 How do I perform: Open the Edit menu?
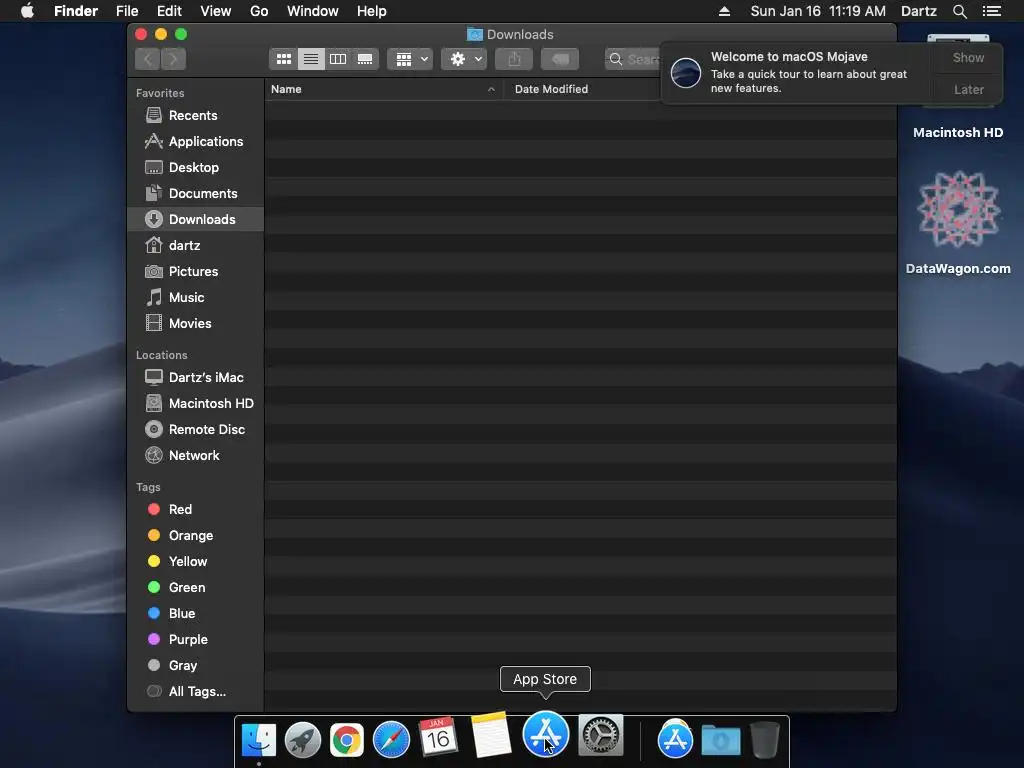click(169, 11)
